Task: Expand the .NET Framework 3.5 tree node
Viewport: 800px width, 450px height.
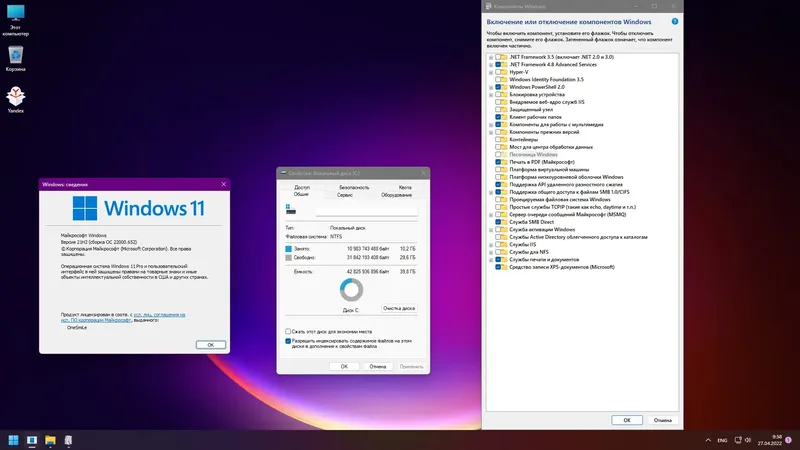Action: 491,57
